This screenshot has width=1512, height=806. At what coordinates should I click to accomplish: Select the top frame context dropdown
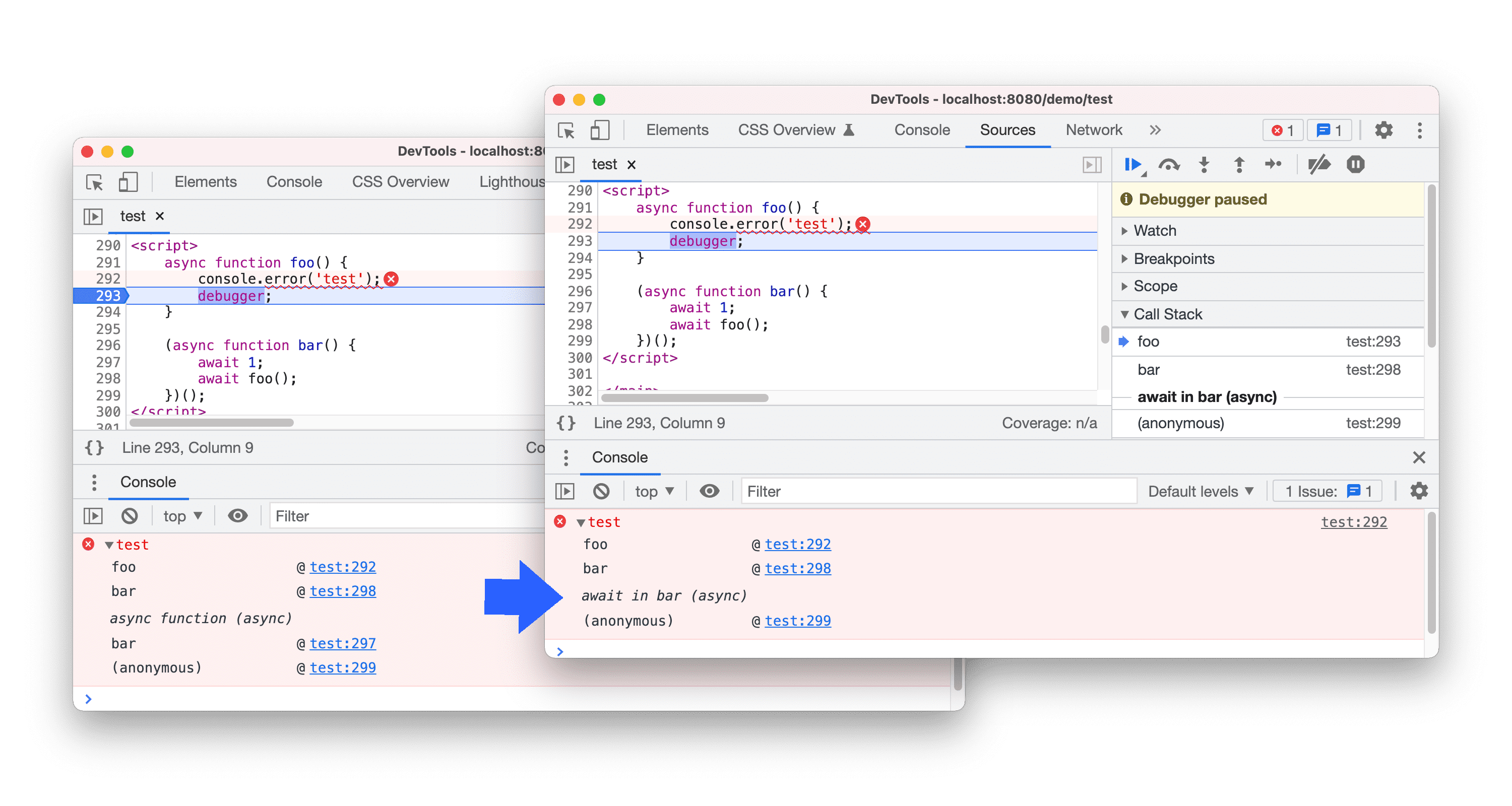(649, 491)
